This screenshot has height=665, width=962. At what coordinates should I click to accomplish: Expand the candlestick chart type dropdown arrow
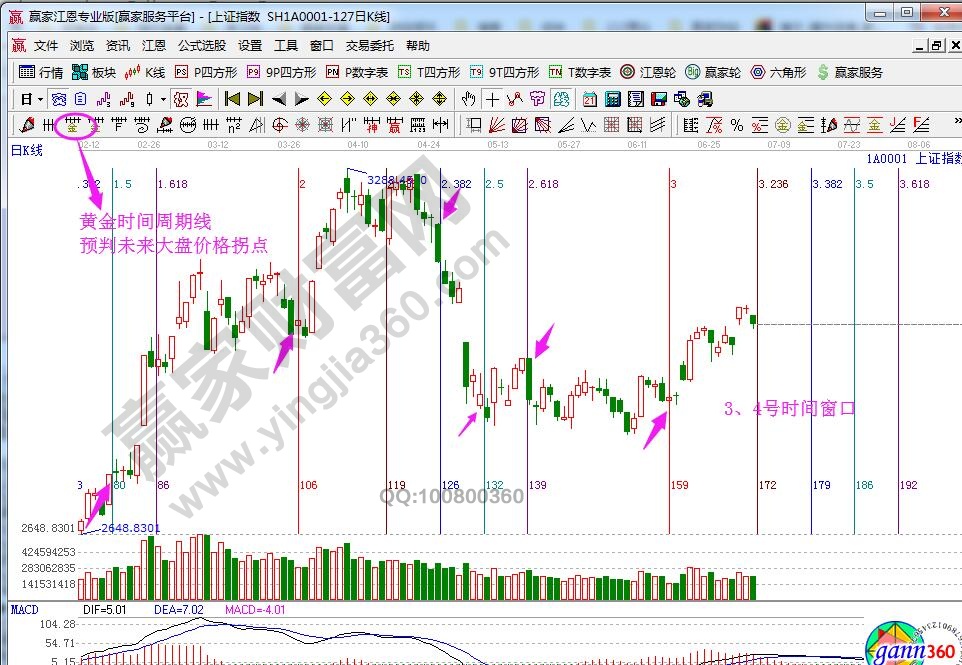[163, 99]
